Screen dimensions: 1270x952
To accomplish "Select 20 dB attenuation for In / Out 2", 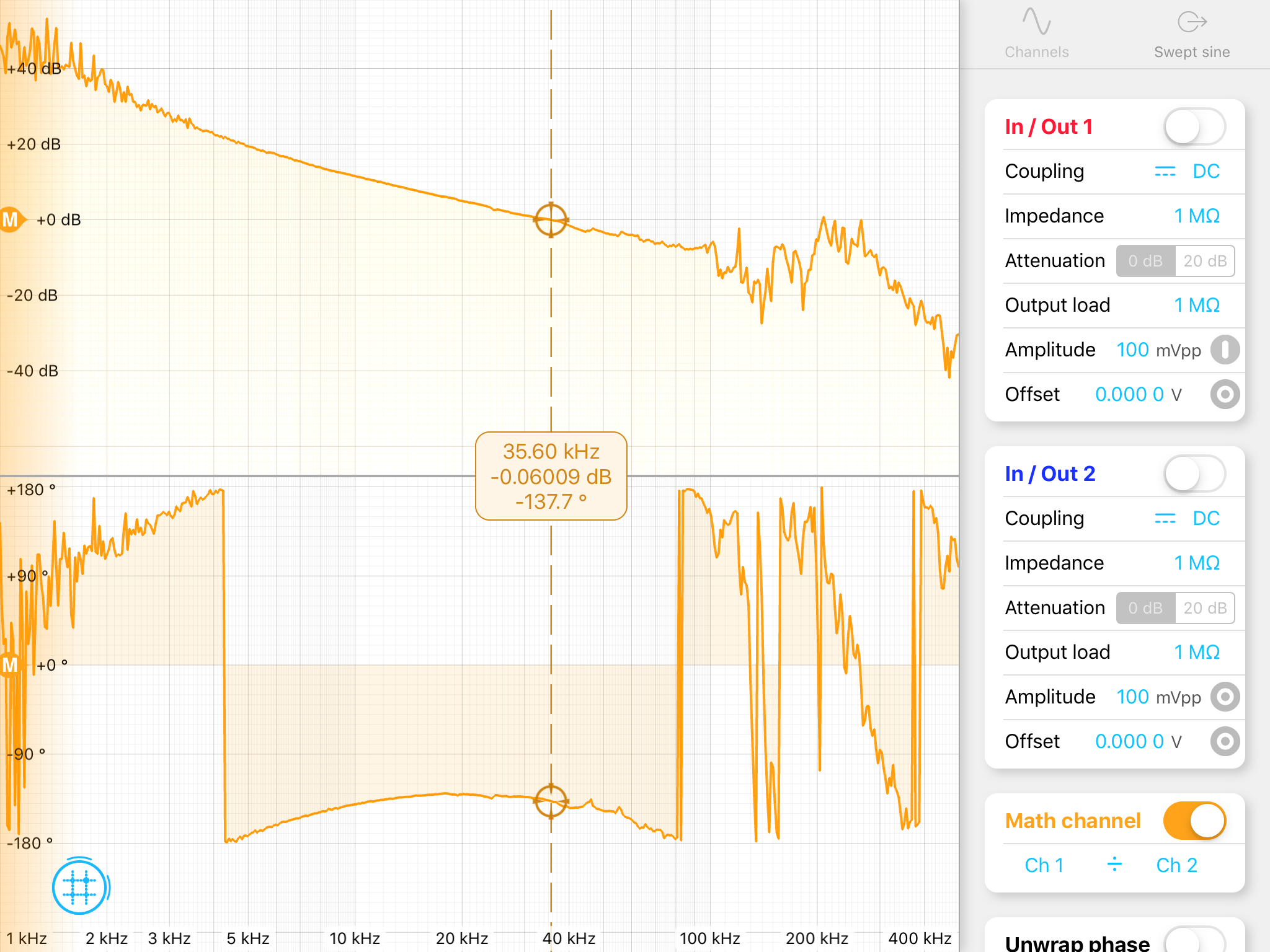I will pos(1205,608).
